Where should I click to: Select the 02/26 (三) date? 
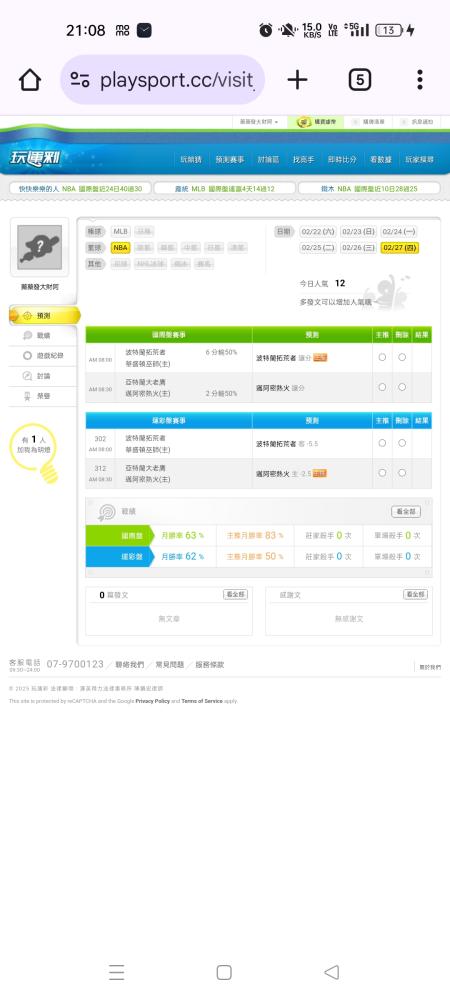(x=358, y=247)
